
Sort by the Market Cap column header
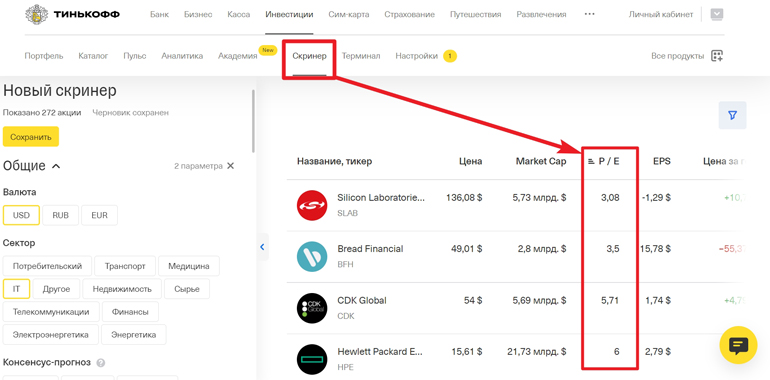pyautogui.click(x=541, y=162)
